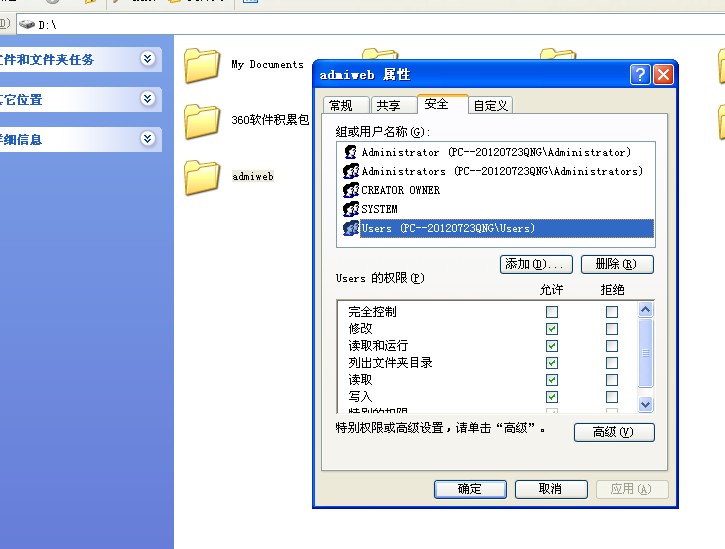The height and width of the screenshot is (549, 725).
Task: Expand the 详细信息 panel chevron
Action: pos(148,139)
